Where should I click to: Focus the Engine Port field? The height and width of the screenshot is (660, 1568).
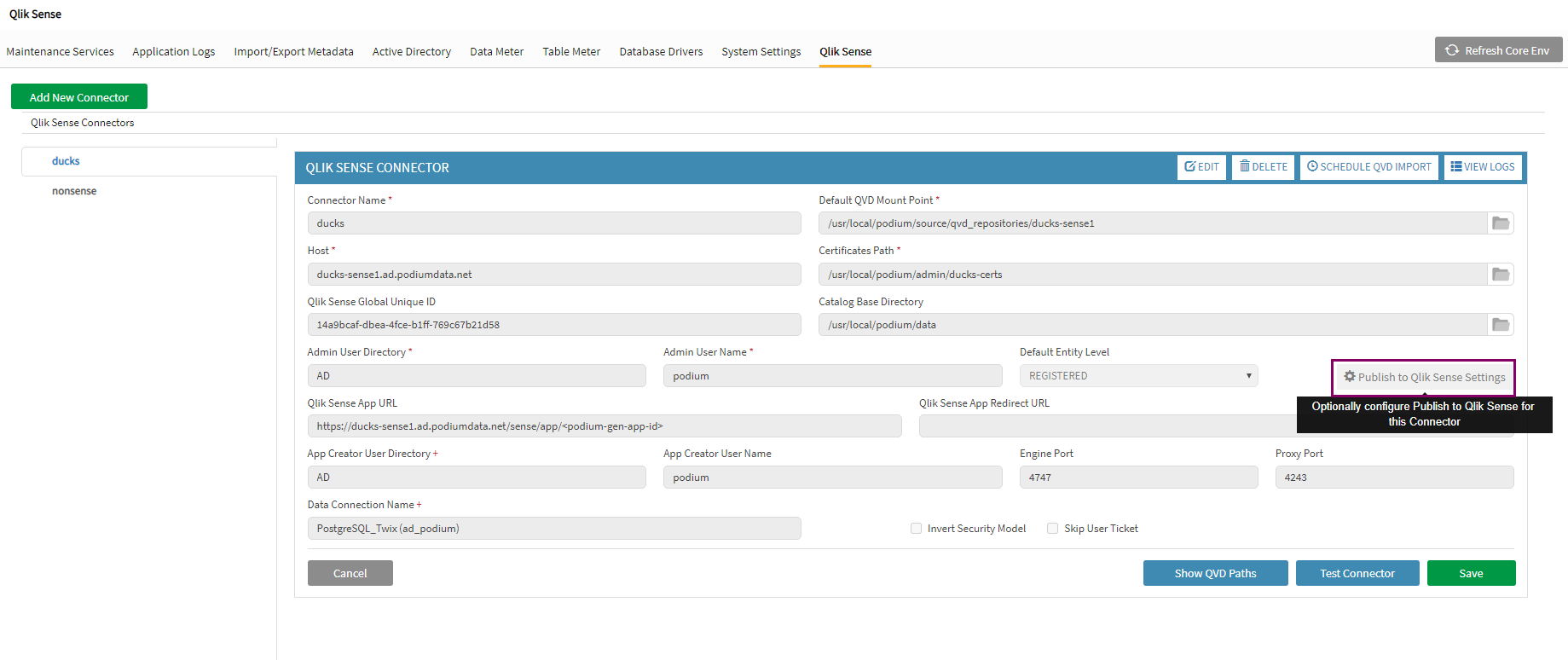[x=1138, y=478]
